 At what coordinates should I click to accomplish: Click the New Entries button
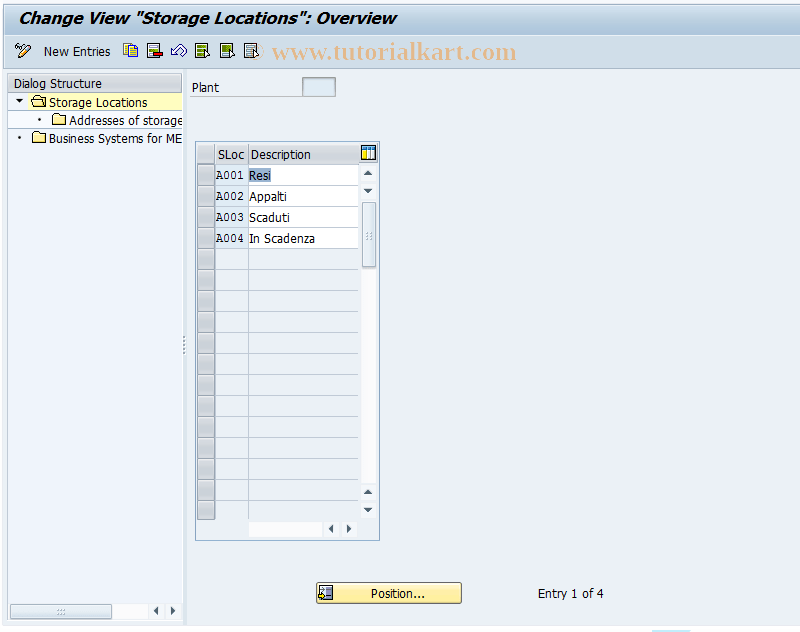click(77, 51)
